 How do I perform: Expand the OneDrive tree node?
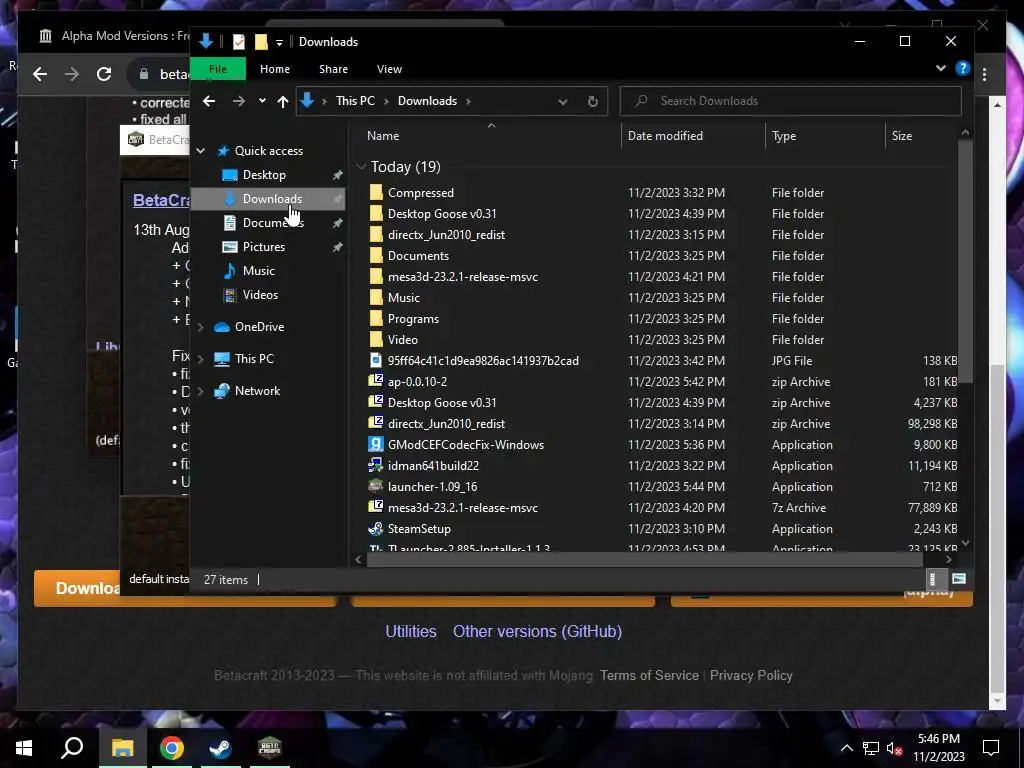[200, 327]
